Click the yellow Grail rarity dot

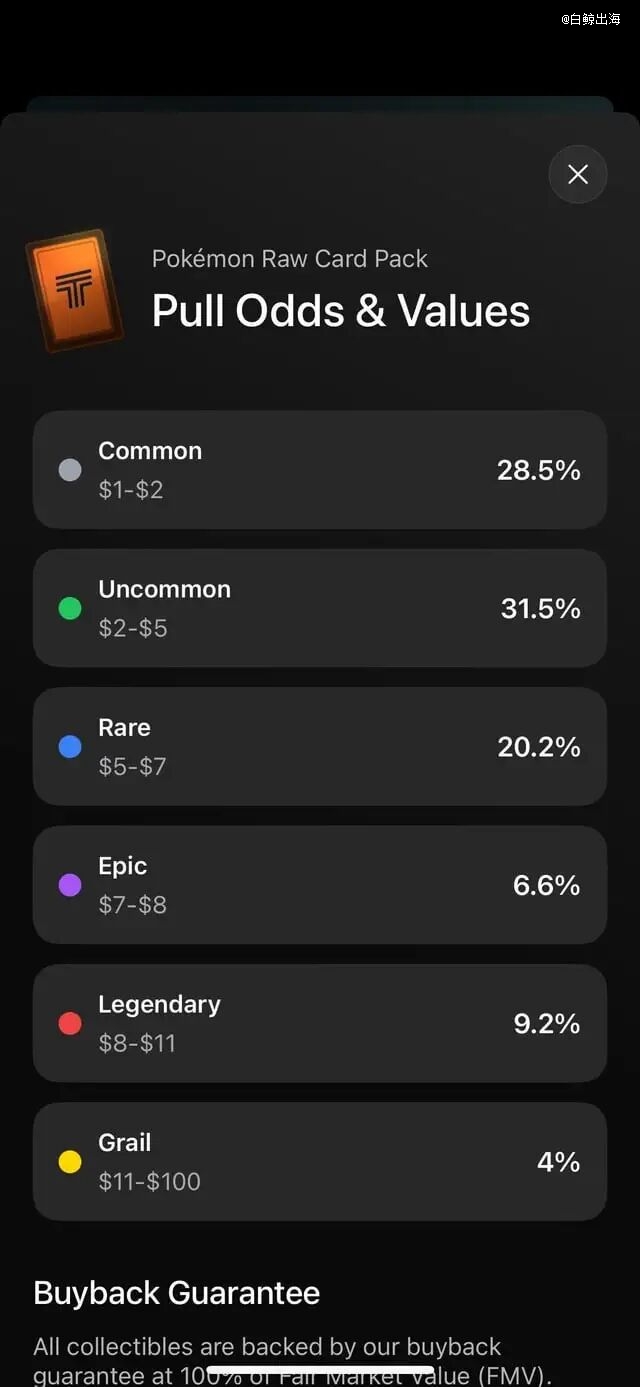[70, 1162]
